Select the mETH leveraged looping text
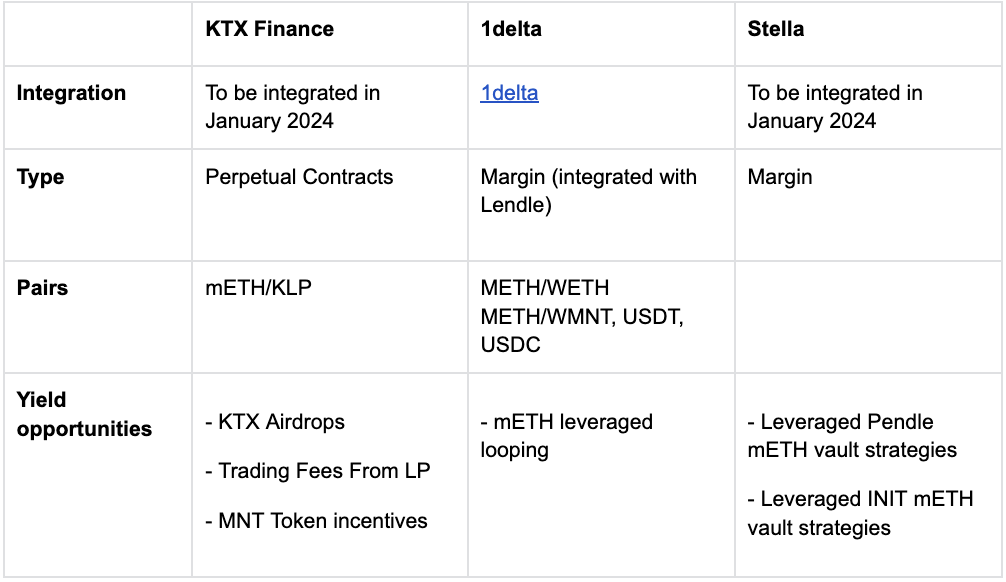Screen dimensions: 1006x582 pos(567,436)
